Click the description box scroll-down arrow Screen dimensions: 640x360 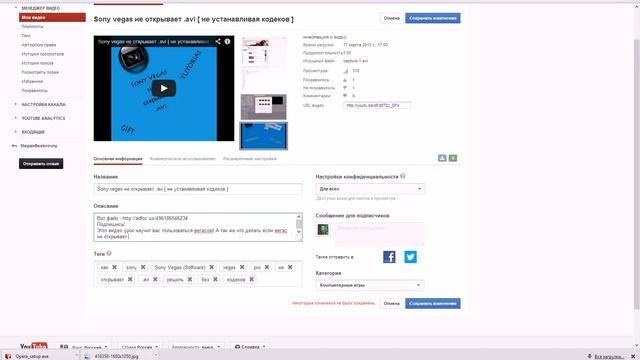299,232
